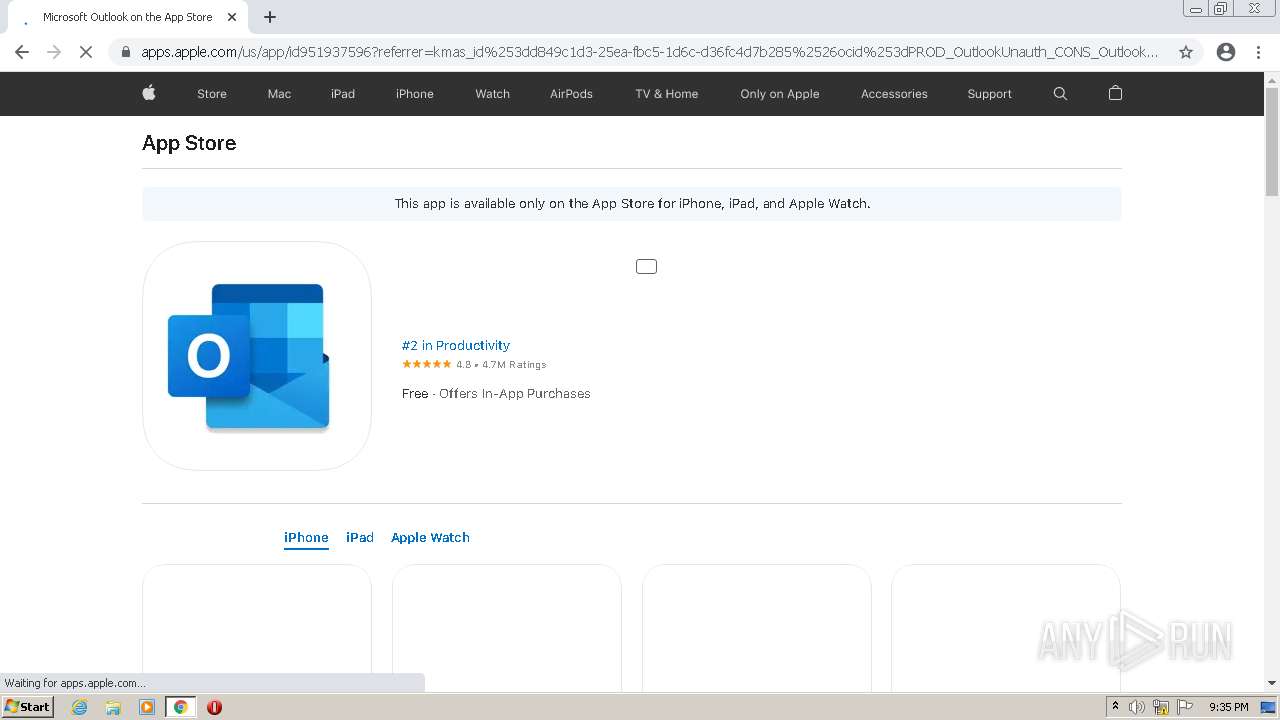Open the volume speaker tray icon
1280x720 pixels.
1137,707
